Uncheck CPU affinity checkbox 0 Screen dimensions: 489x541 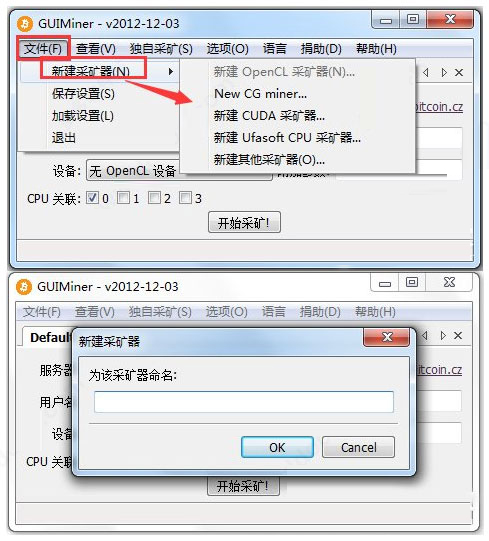pos(92,198)
